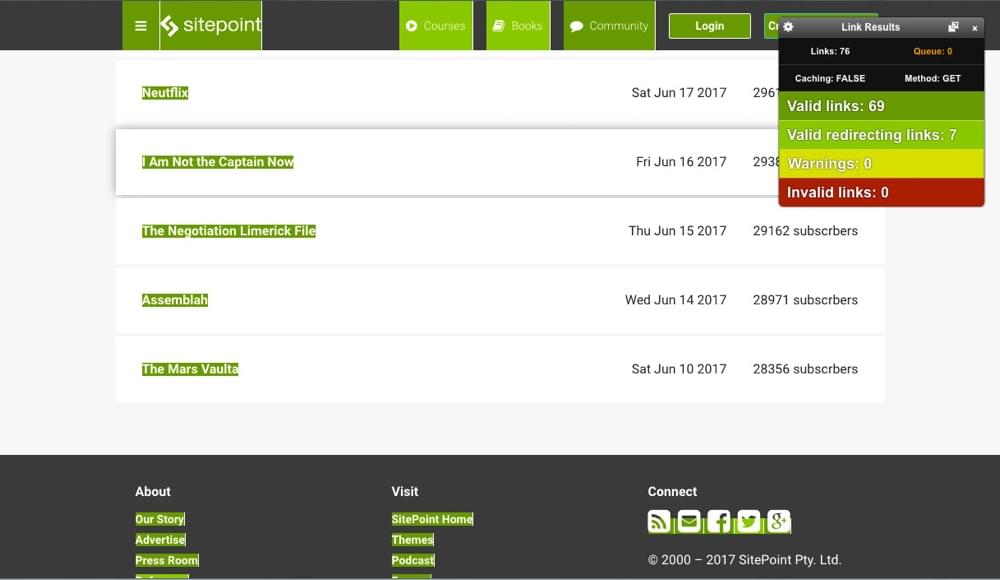
Task: Select Valid redirecting links: 7 bar
Action: point(881,135)
